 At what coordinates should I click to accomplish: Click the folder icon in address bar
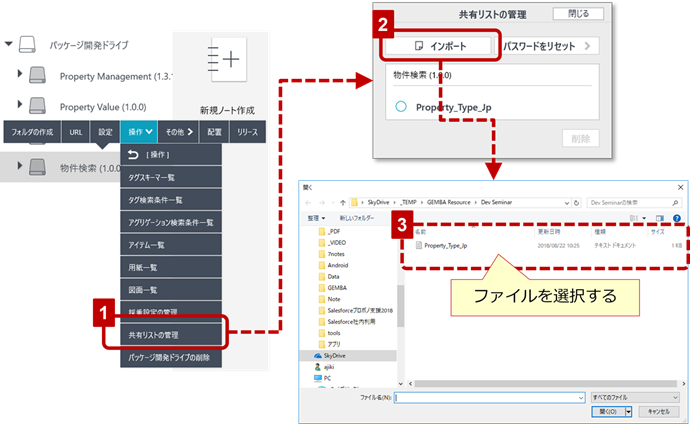click(x=354, y=202)
